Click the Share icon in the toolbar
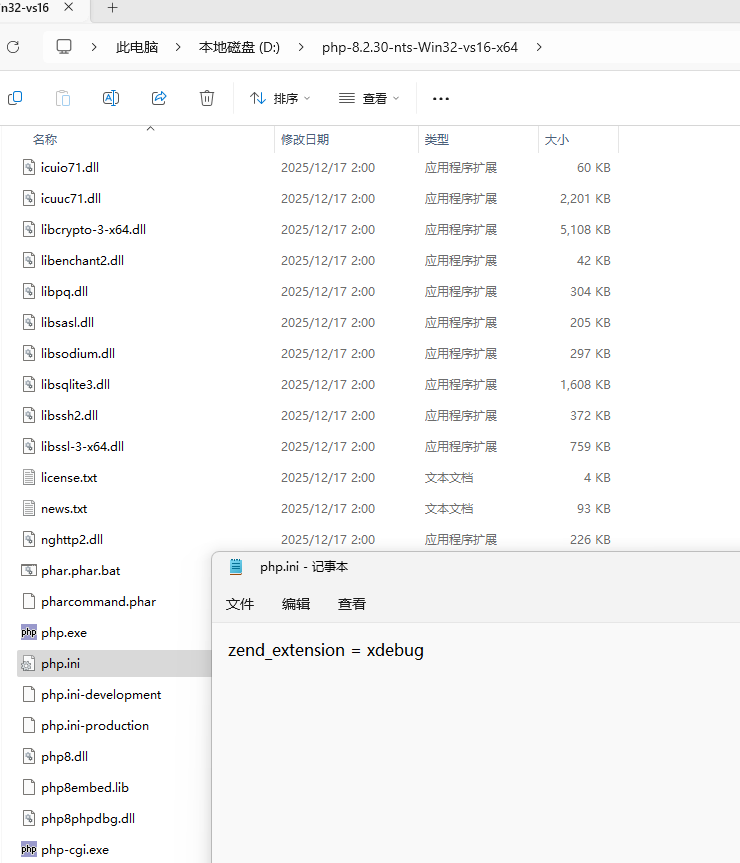This screenshot has width=740, height=863. coord(159,98)
